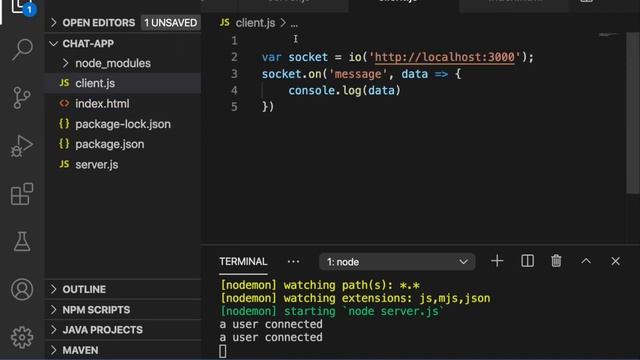Open the Search view in activity bar

pyautogui.click(x=22, y=50)
